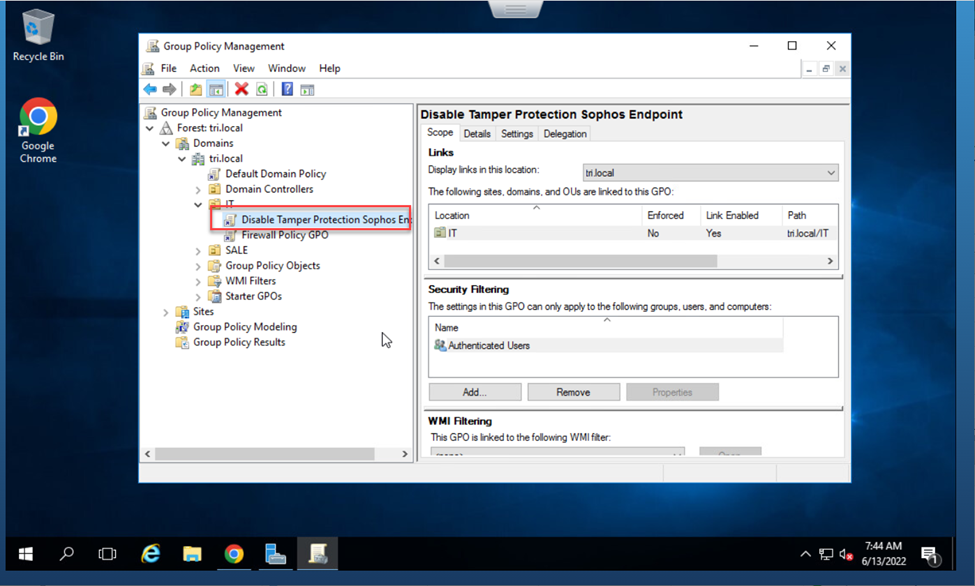Screen dimensions: 975x586
Task: Collapse the IT organizational unit
Action: pos(198,205)
